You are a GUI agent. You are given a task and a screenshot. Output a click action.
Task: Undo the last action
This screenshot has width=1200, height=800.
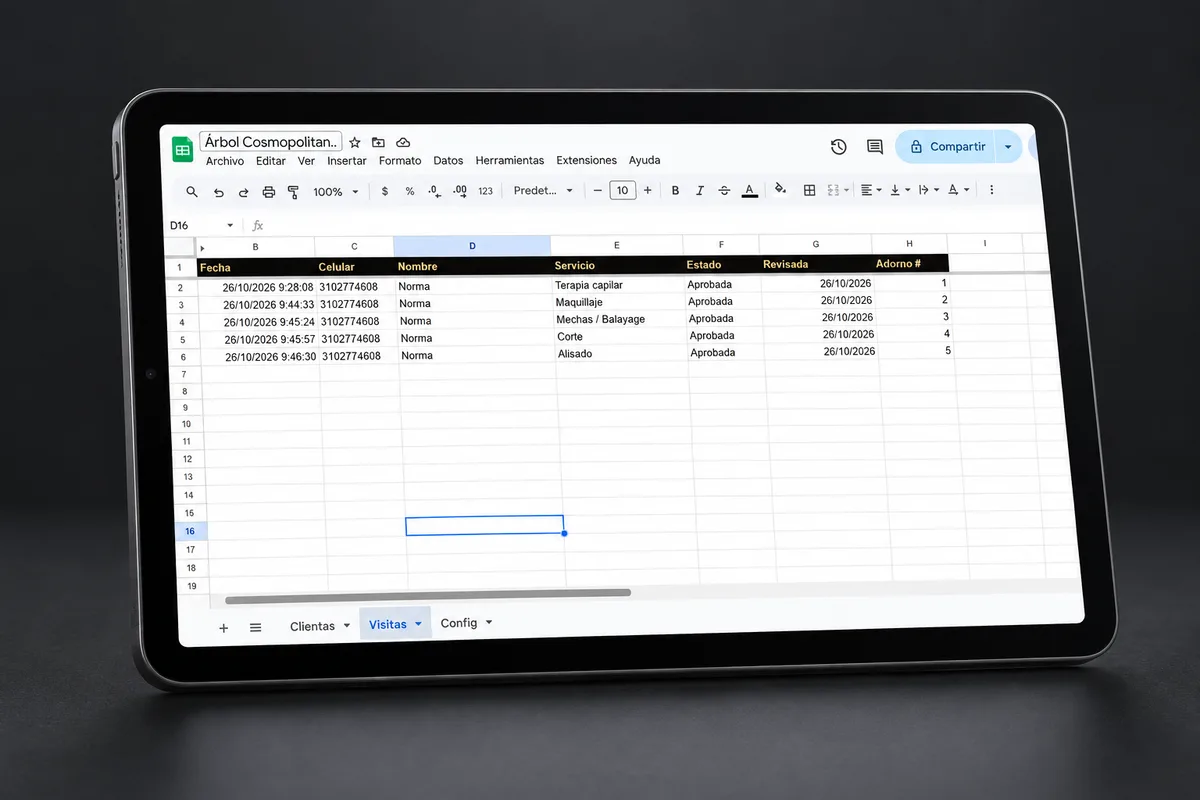[x=219, y=191]
